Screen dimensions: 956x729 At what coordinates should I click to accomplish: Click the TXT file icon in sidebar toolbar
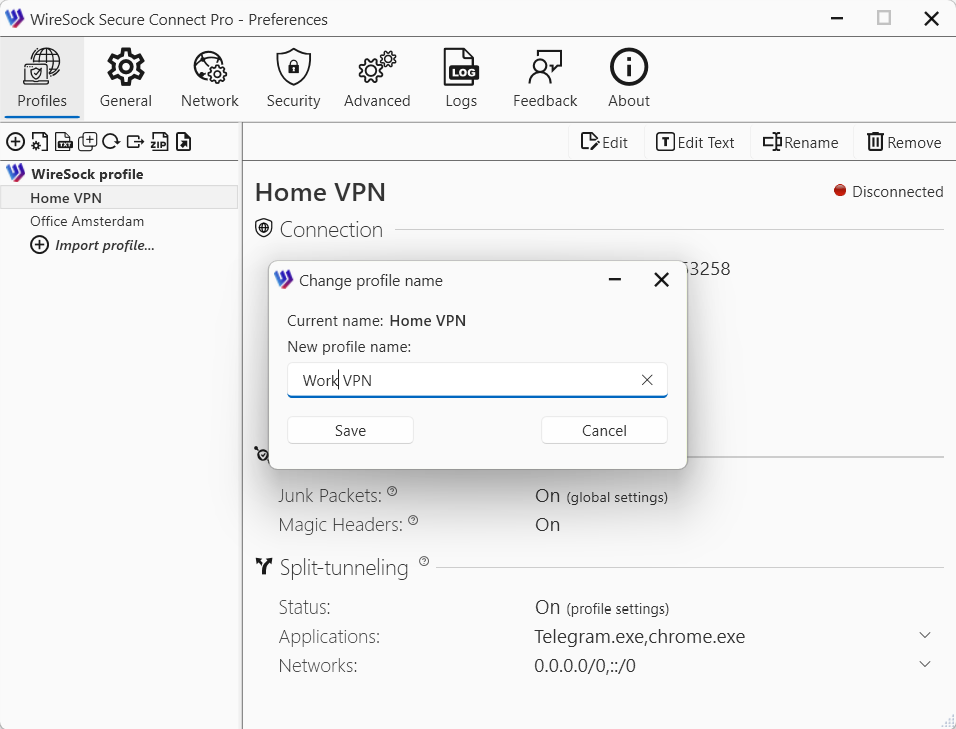point(63,142)
